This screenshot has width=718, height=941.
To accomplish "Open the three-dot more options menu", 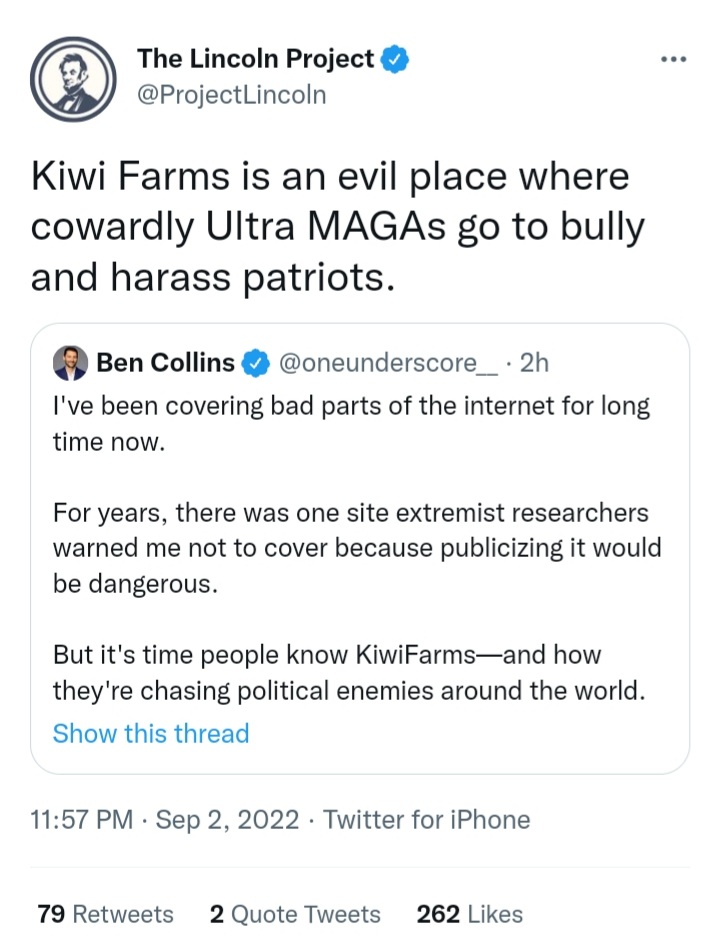I will [673, 59].
